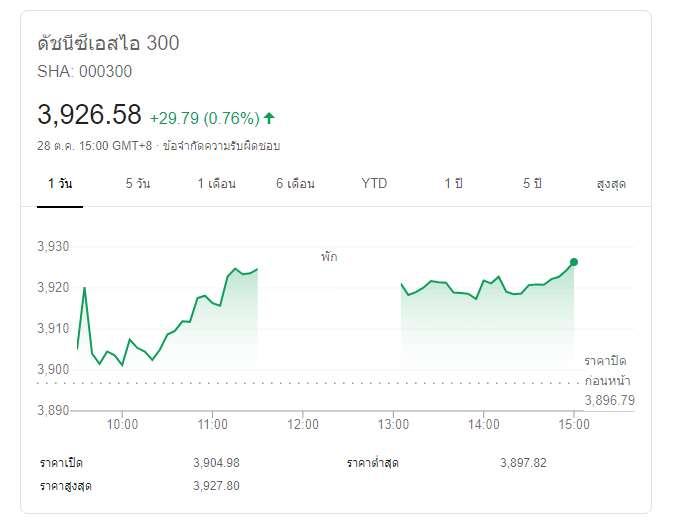Select the 1 วัน tab

click(59, 184)
